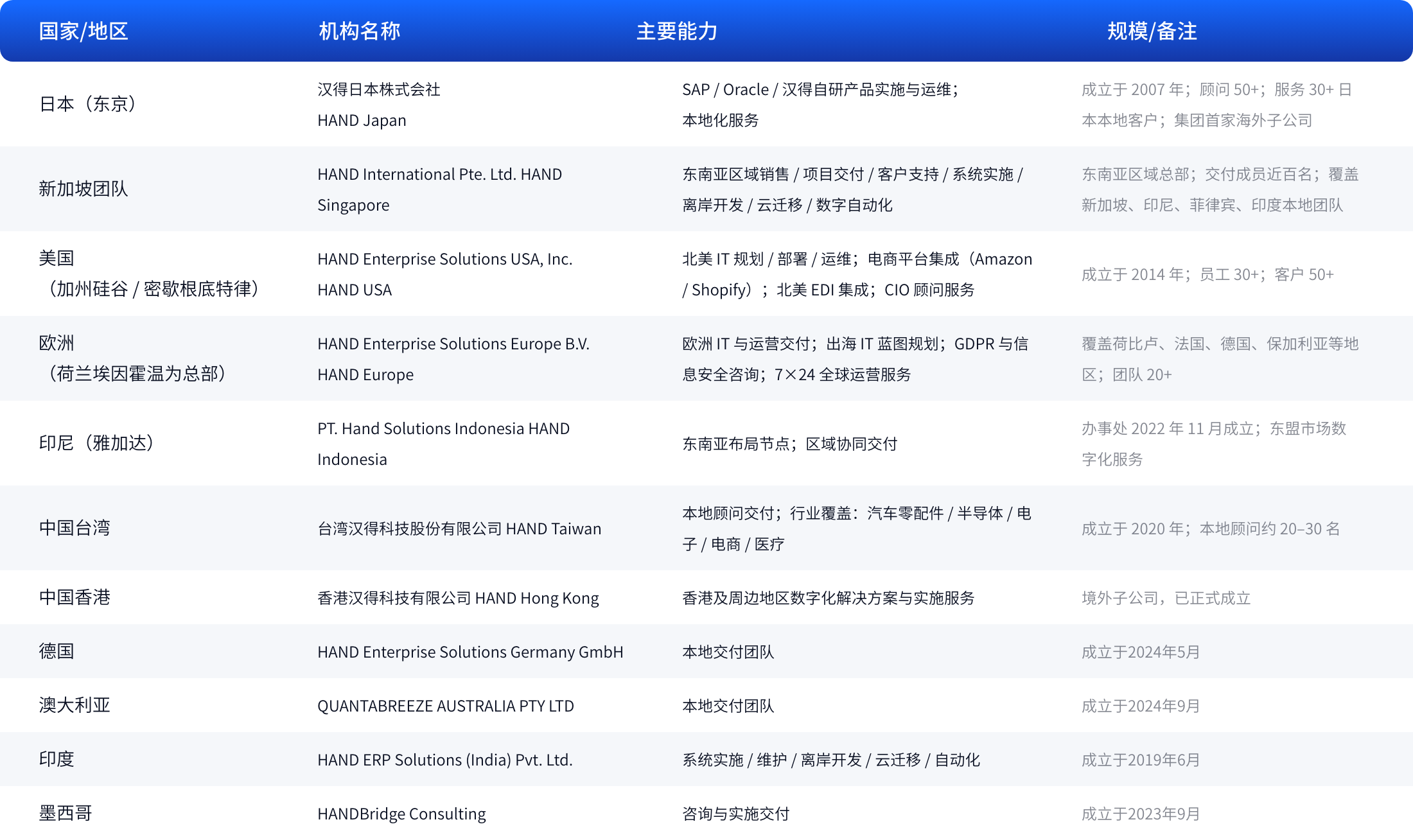This screenshot has width=1413, height=840.
Task: Select the 德国 region cell
Action: click(57, 651)
